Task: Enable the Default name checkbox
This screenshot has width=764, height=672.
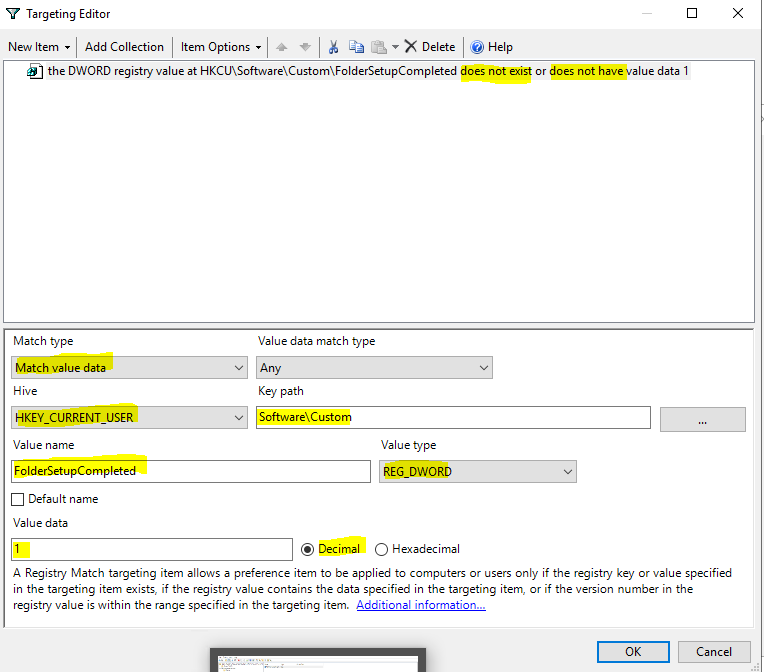Action: 18,499
